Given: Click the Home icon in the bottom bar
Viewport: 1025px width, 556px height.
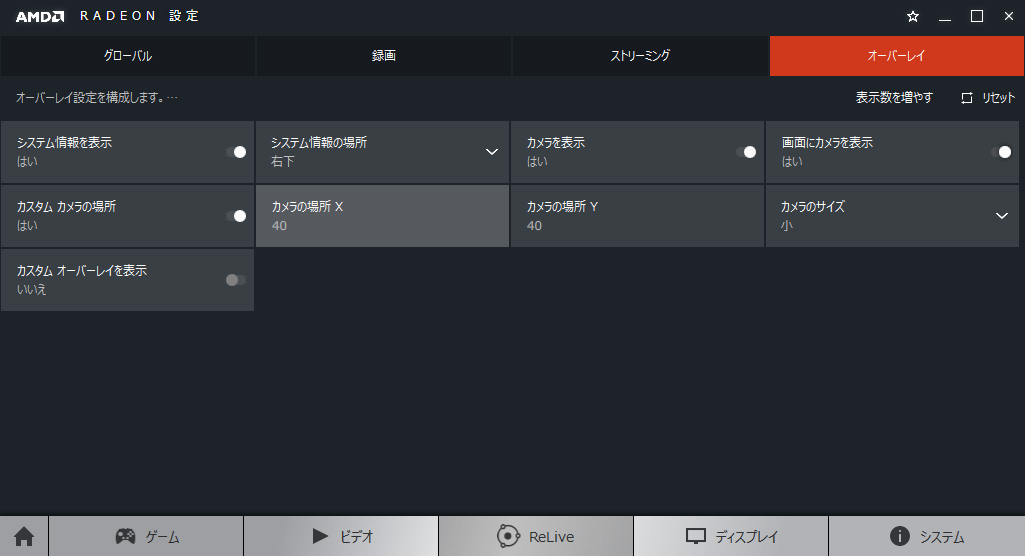Looking at the screenshot, I should (x=24, y=537).
